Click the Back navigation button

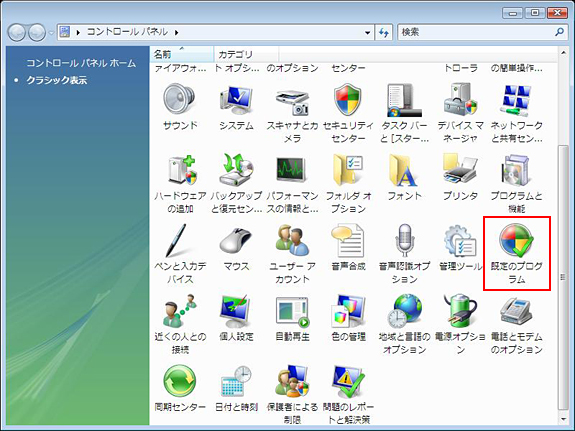pyautogui.click(x=17, y=32)
